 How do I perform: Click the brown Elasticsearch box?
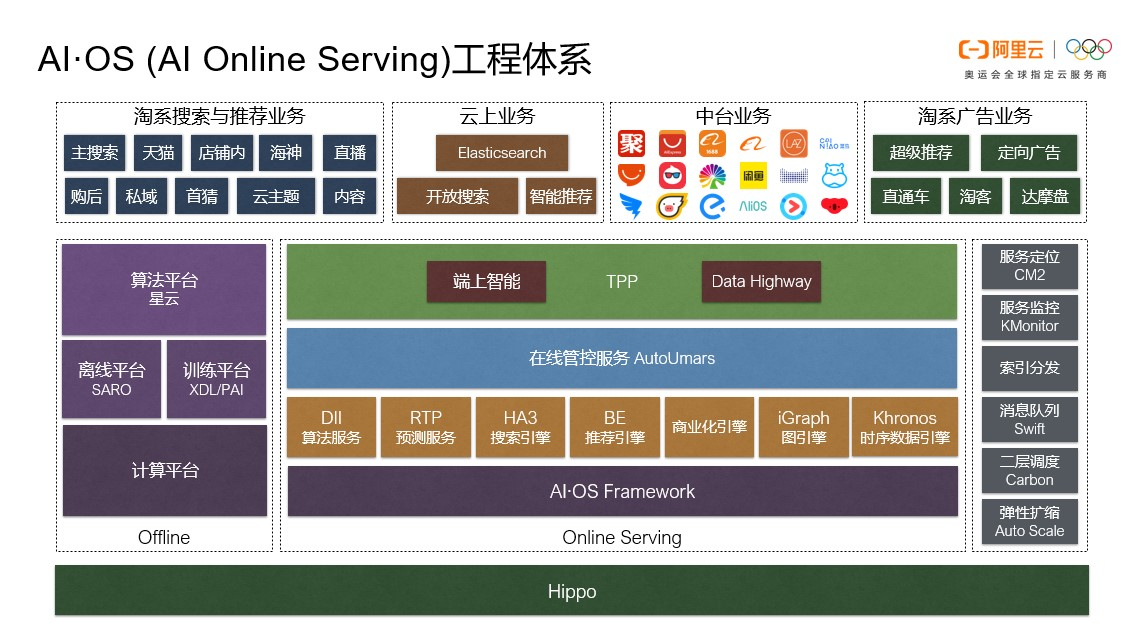coord(502,153)
